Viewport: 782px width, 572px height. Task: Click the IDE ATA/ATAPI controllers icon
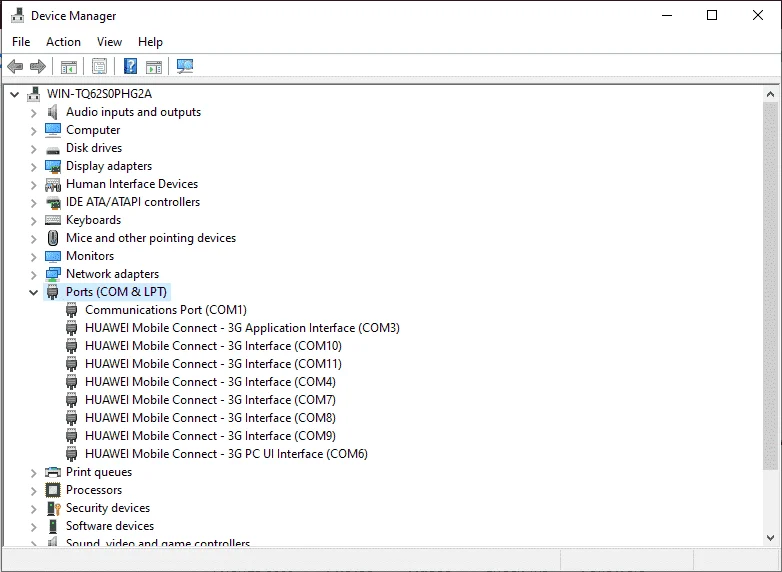[53, 202]
